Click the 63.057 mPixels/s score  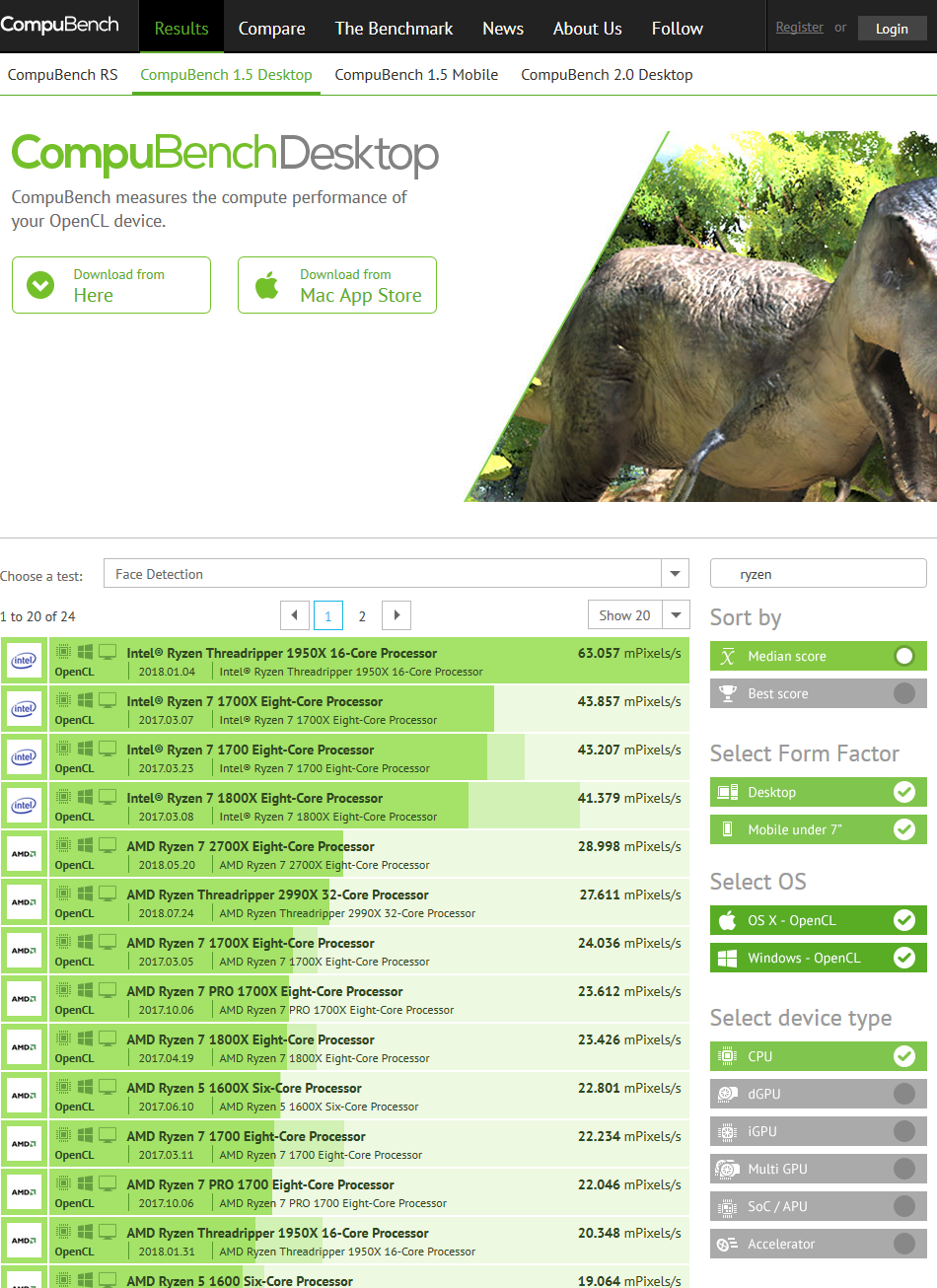click(629, 653)
